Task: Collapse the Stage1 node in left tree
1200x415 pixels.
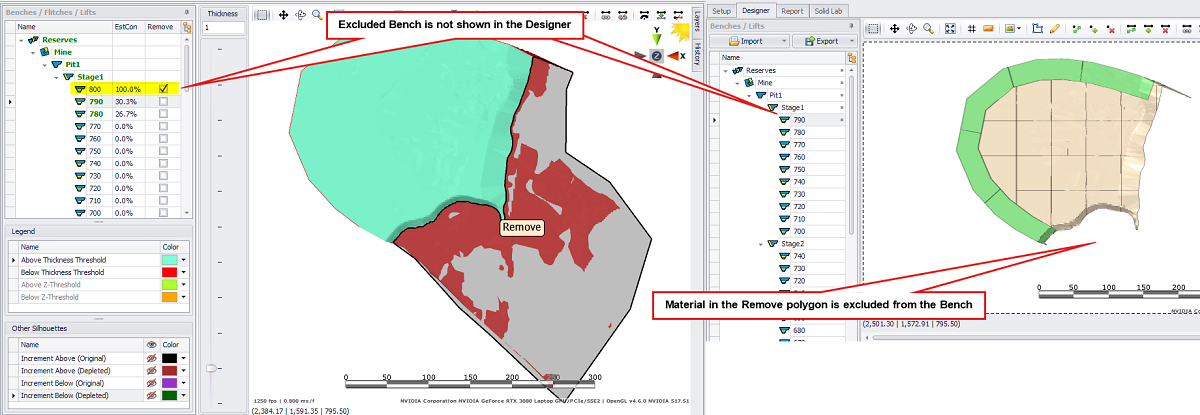Action: (x=56, y=76)
